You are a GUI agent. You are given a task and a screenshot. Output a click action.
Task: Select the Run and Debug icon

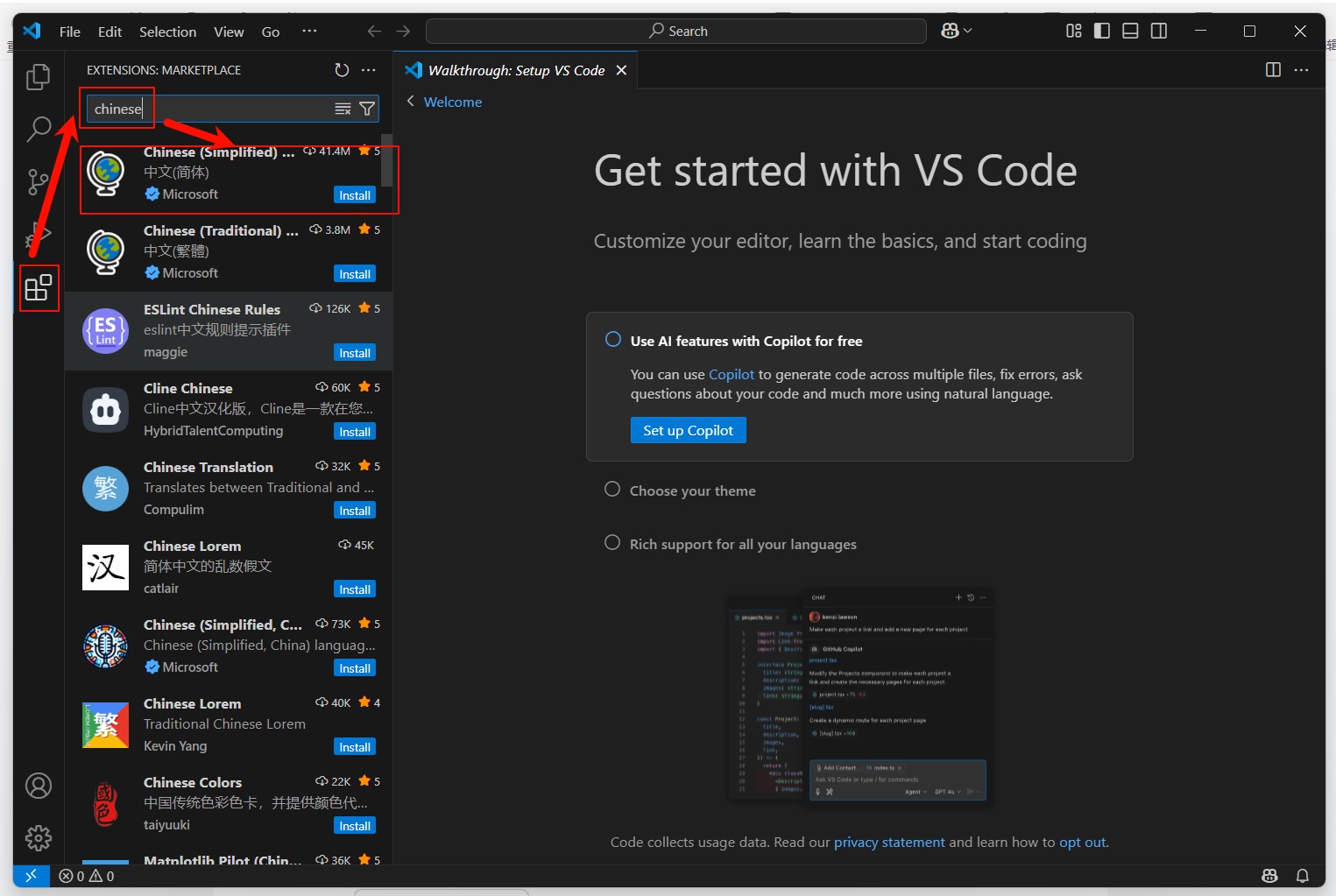pos(39,235)
